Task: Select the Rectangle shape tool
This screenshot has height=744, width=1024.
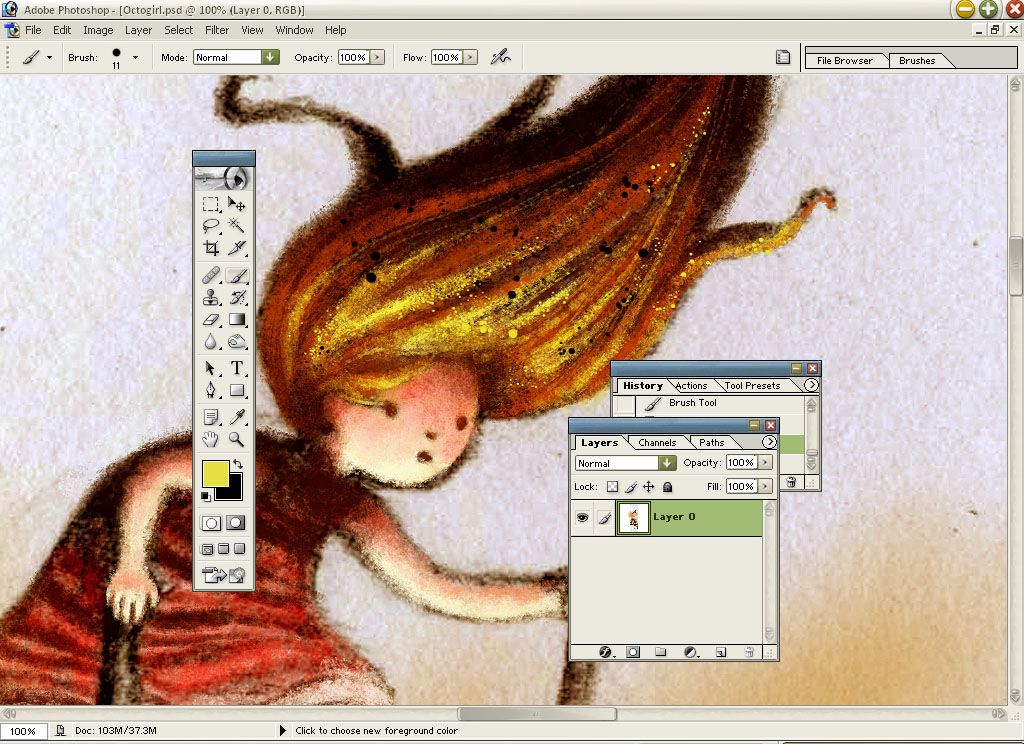Action: coord(236,390)
